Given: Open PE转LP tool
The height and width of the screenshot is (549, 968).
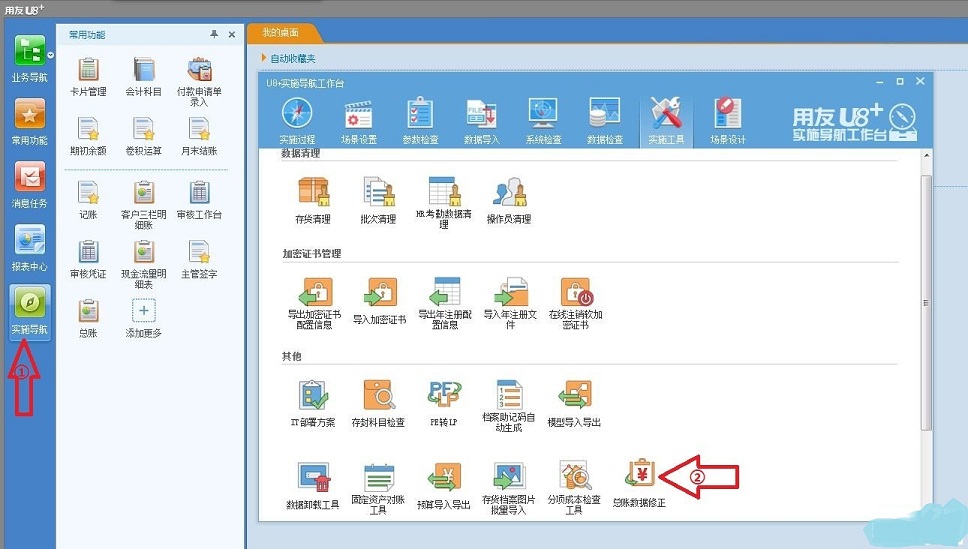Looking at the screenshot, I should click(443, 403).
